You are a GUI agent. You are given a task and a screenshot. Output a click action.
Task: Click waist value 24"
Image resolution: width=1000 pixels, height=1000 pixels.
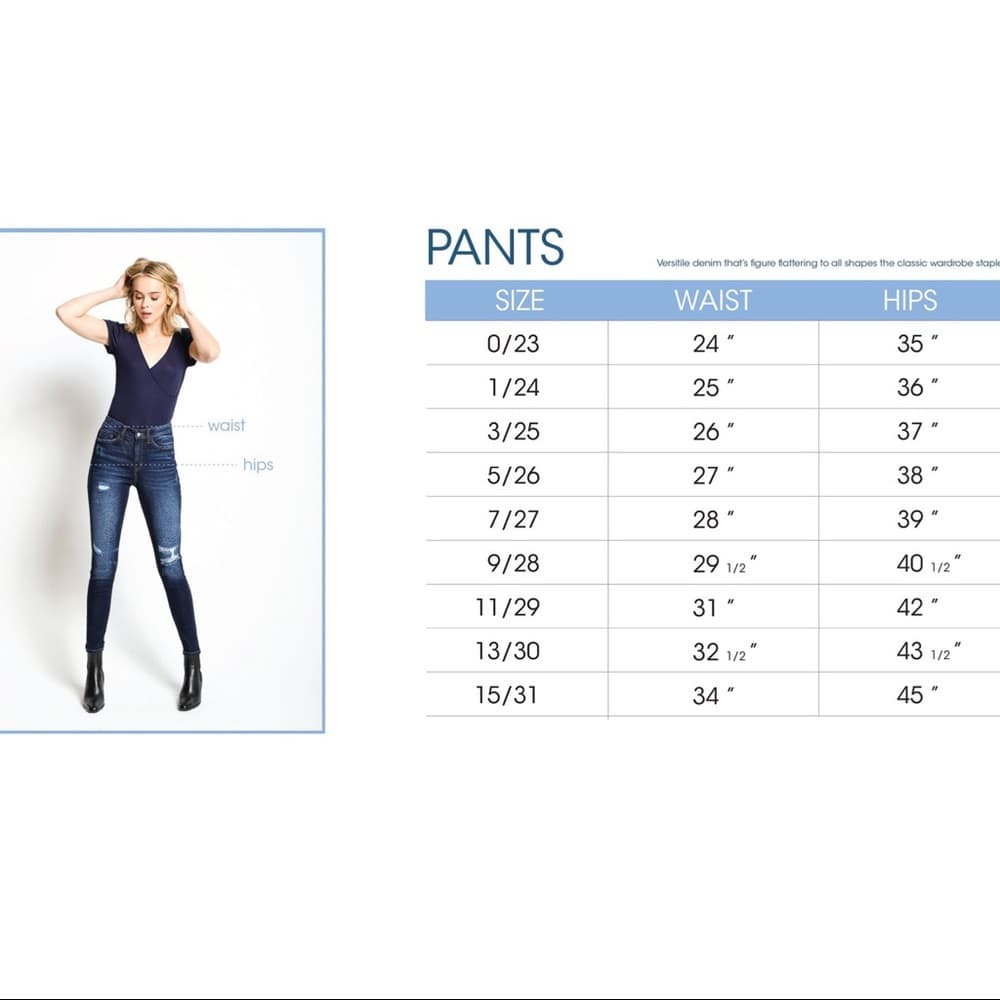coord(714,344)
